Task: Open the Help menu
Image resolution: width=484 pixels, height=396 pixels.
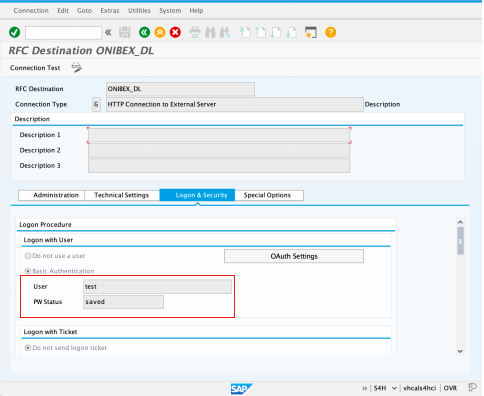Action: (196, 11)
